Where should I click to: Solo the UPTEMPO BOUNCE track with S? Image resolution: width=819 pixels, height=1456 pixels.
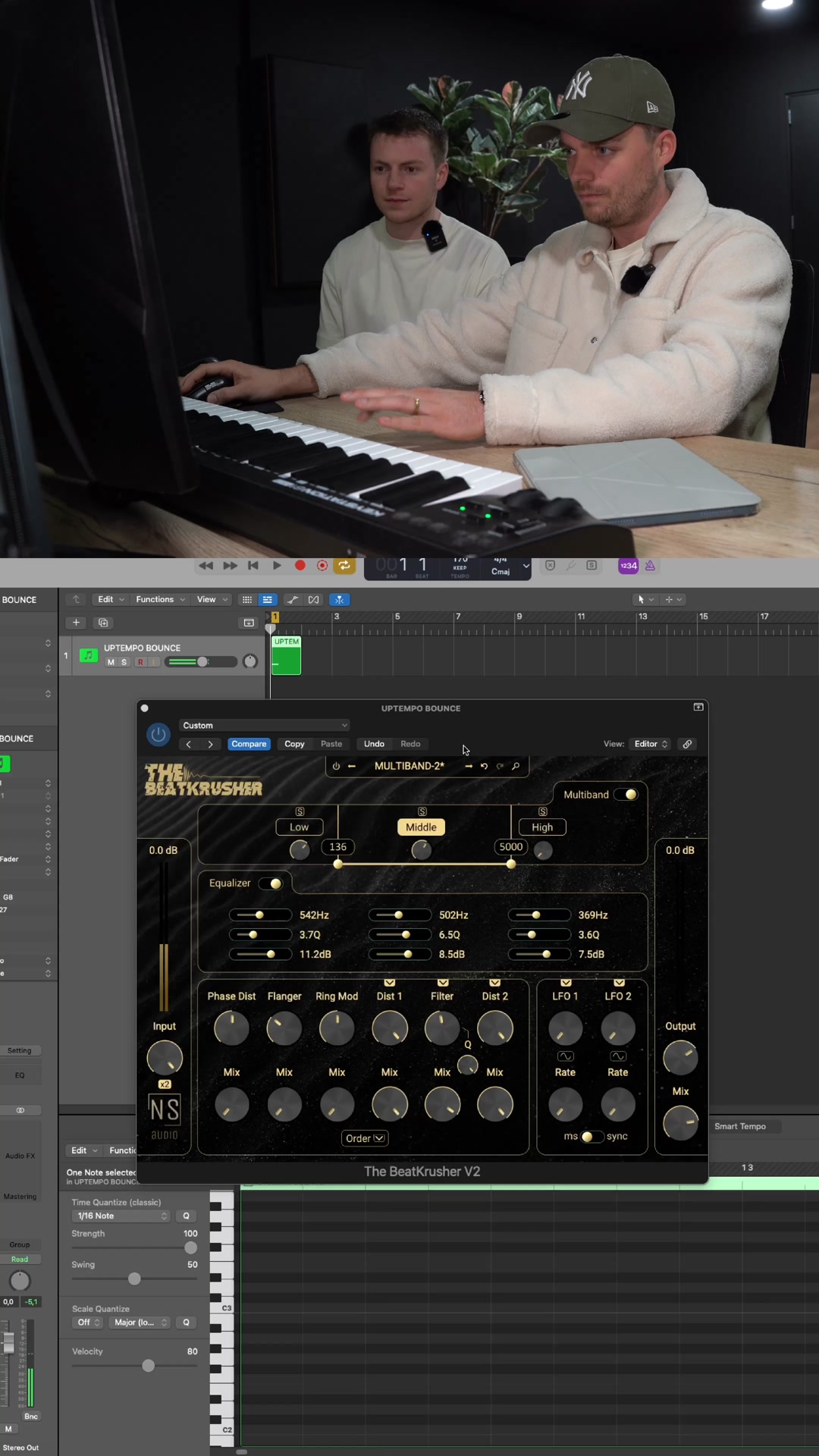124,662
